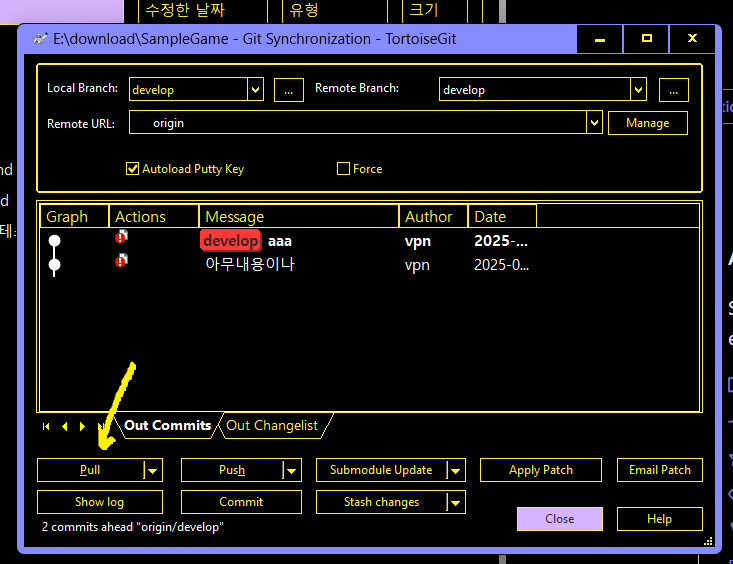
Task: Expand the Remote Branch dropdown
Action: (x=638, y=89)
